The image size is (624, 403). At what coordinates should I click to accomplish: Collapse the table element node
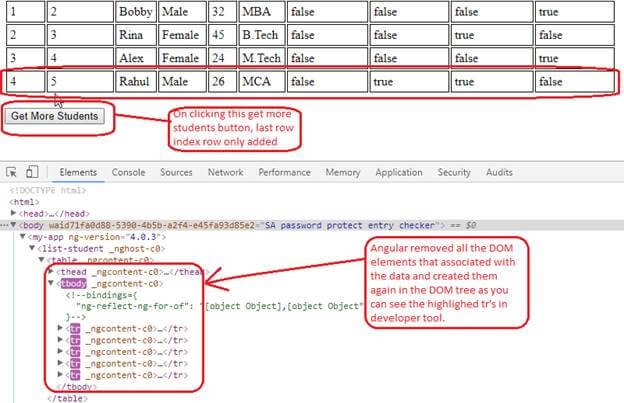coord(41,260)
